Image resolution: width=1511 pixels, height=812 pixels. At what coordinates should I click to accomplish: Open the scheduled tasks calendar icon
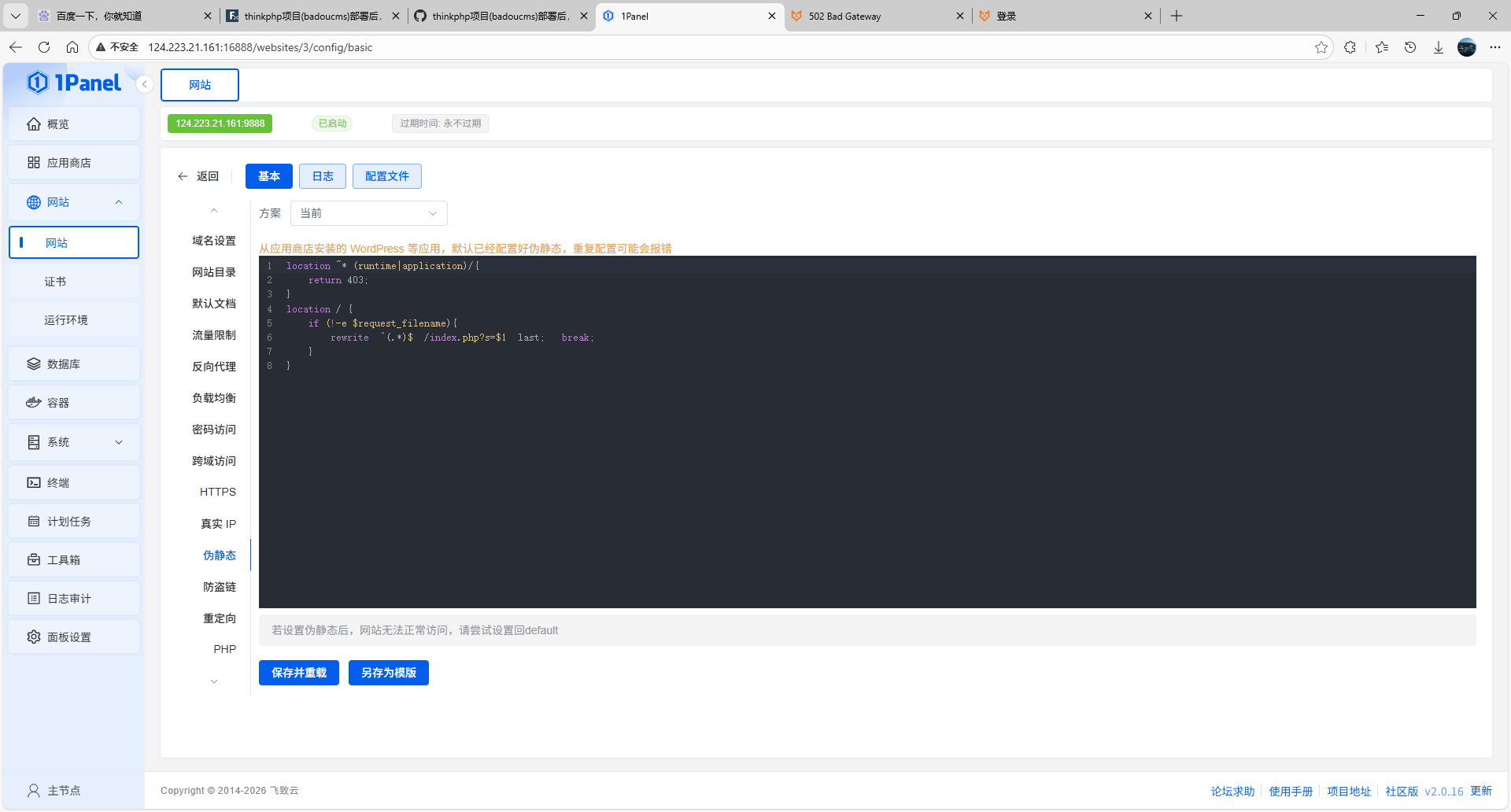(x=34, y=522)
